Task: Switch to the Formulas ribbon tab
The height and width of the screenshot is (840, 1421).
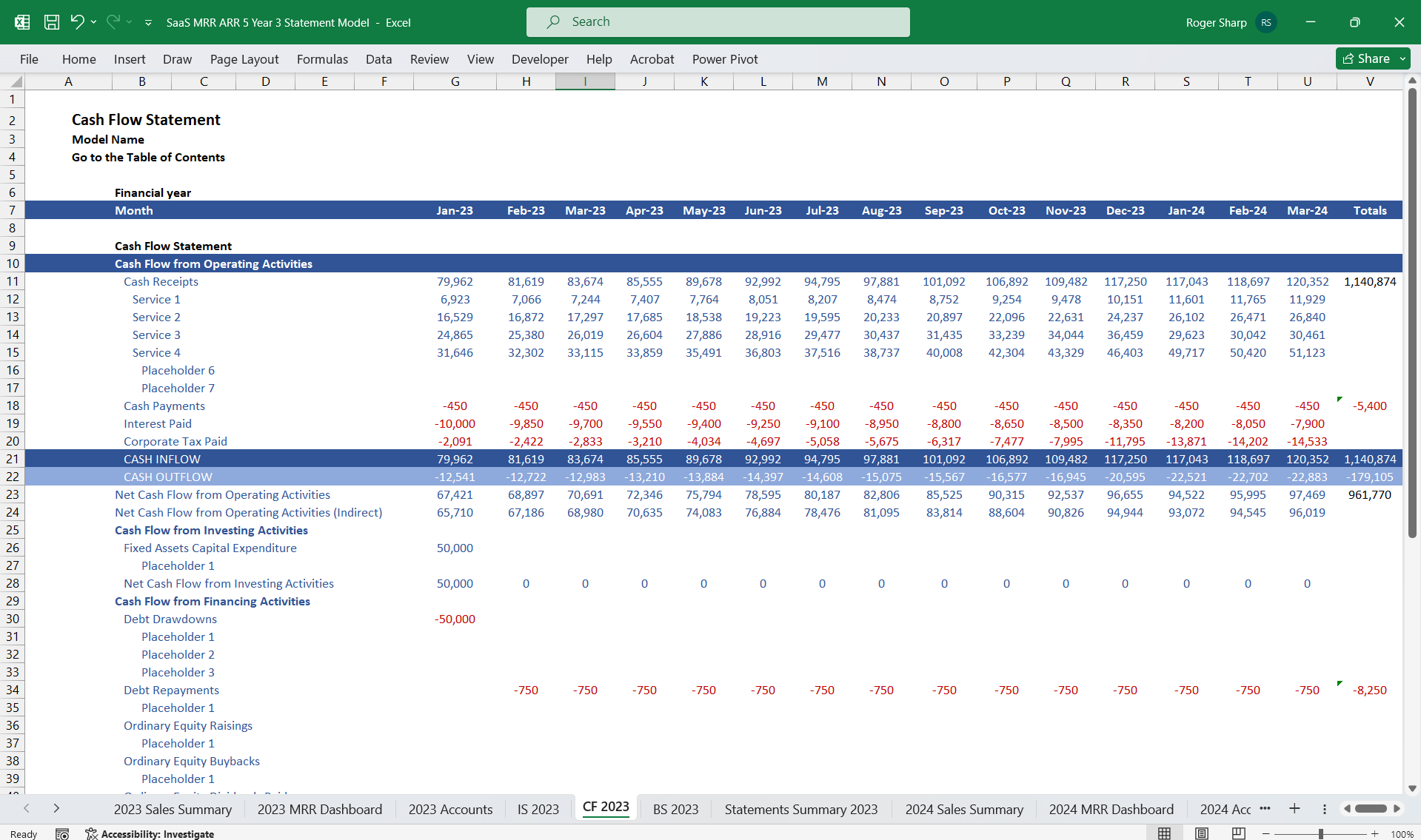Action: coord(322,59)
